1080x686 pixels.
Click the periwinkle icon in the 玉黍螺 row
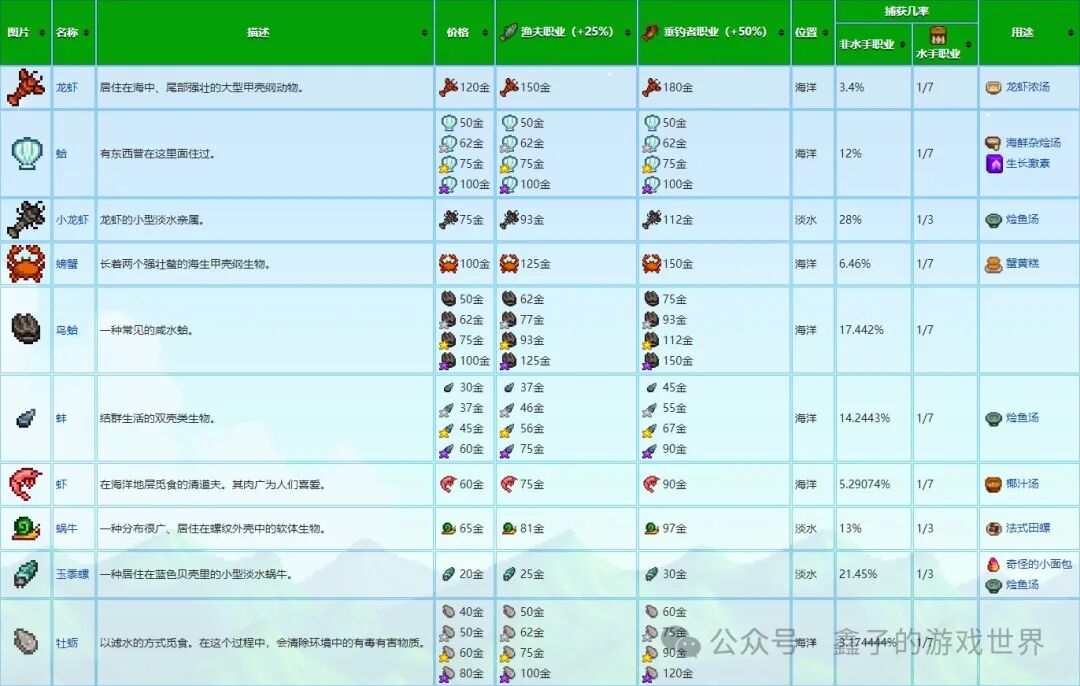(25, 574)
